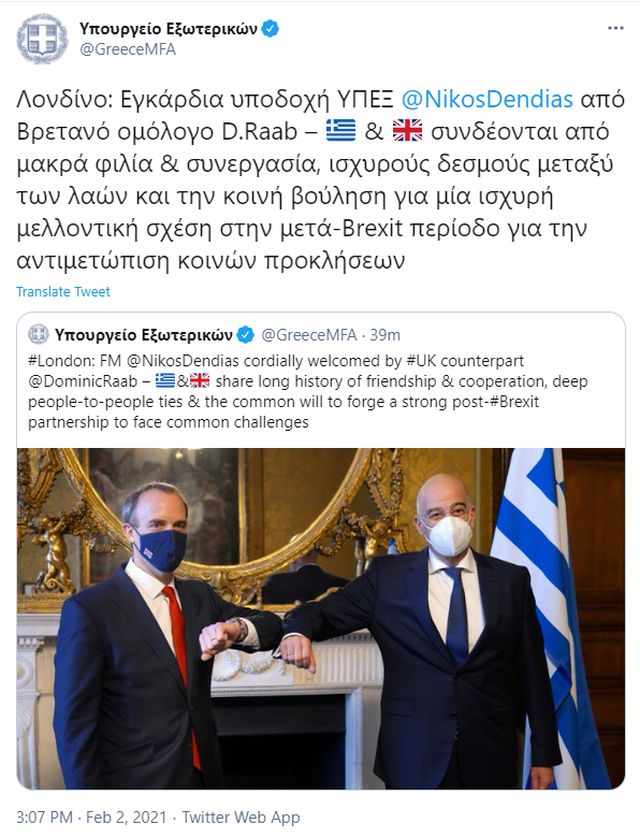Open the quoted tweet's @GreeceMFA handle
Image resolution: width=640 pixels, height=839 pixels.
click(x=309, y=335)
